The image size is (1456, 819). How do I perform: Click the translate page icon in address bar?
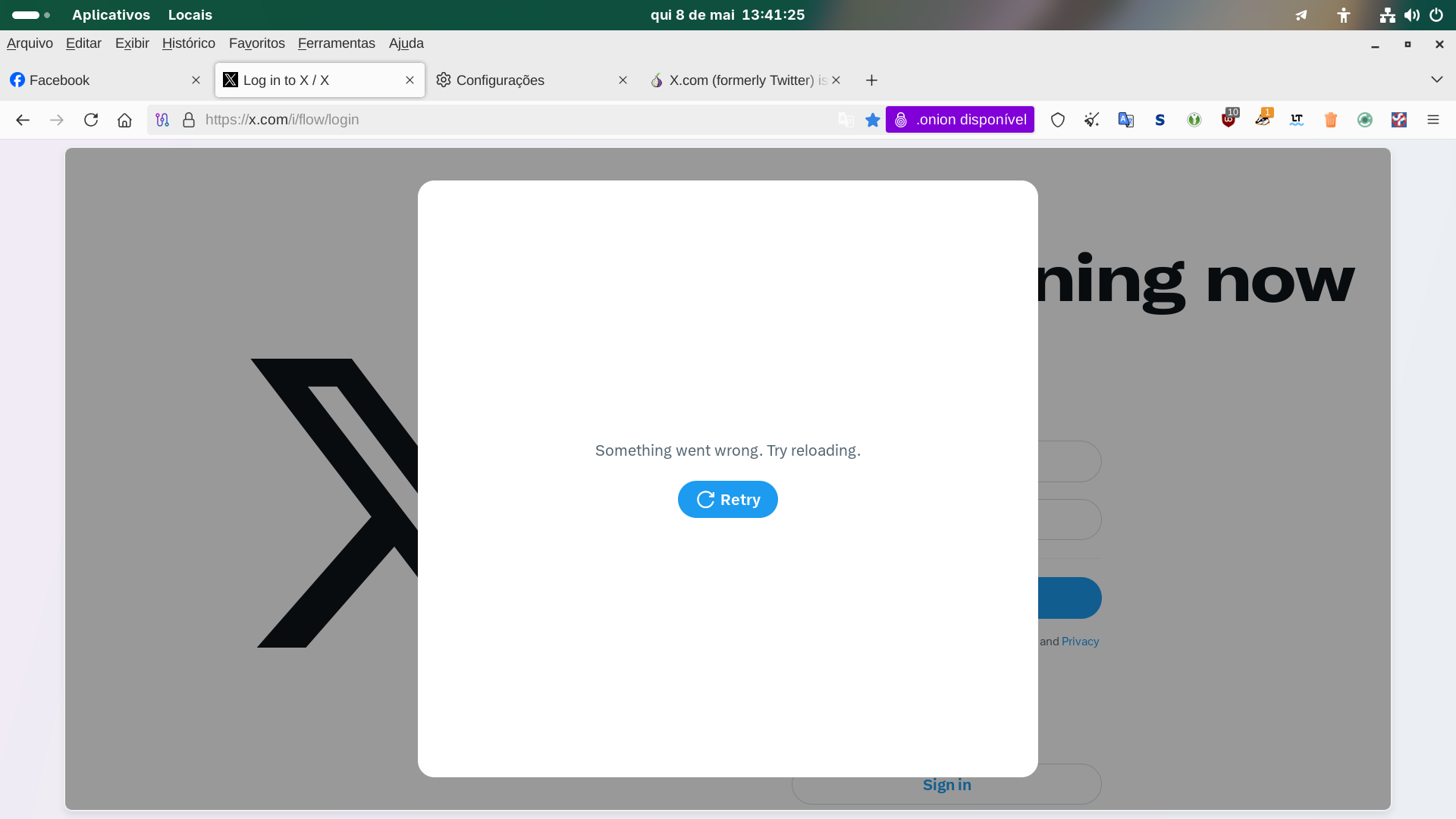pyautogui.click(x=846, y=120)
